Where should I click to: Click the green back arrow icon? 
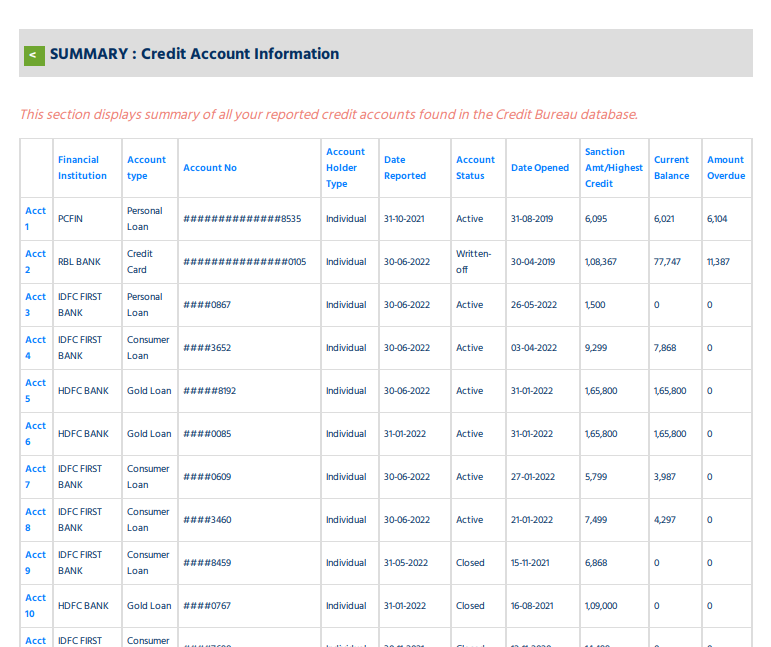34,55
